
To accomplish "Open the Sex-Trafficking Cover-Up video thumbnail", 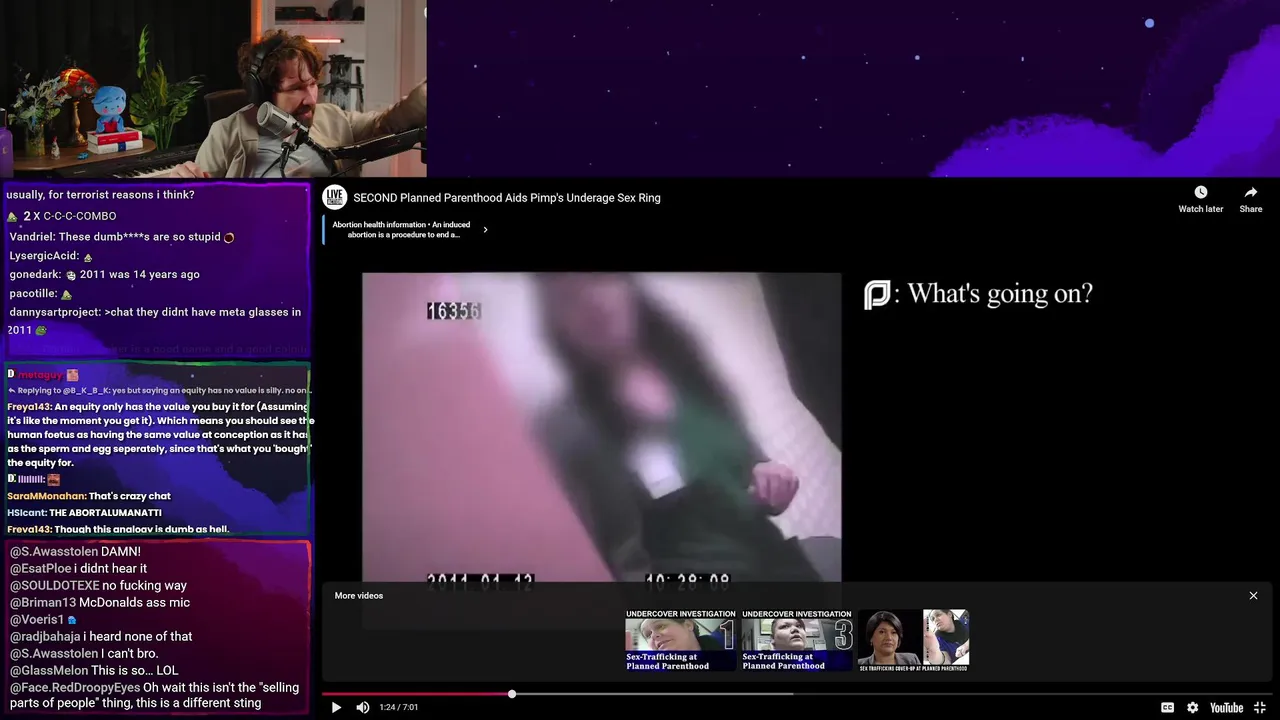I will (x=913, y=640).
